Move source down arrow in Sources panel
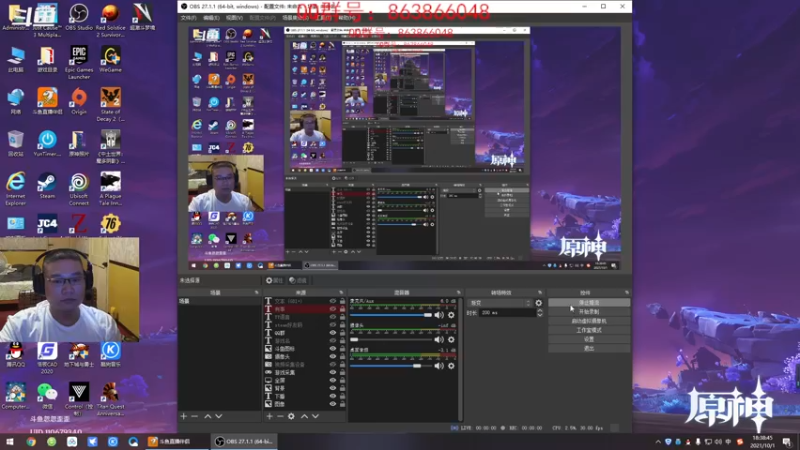Viewport: 800px width, 450px height. coord(315,416)
